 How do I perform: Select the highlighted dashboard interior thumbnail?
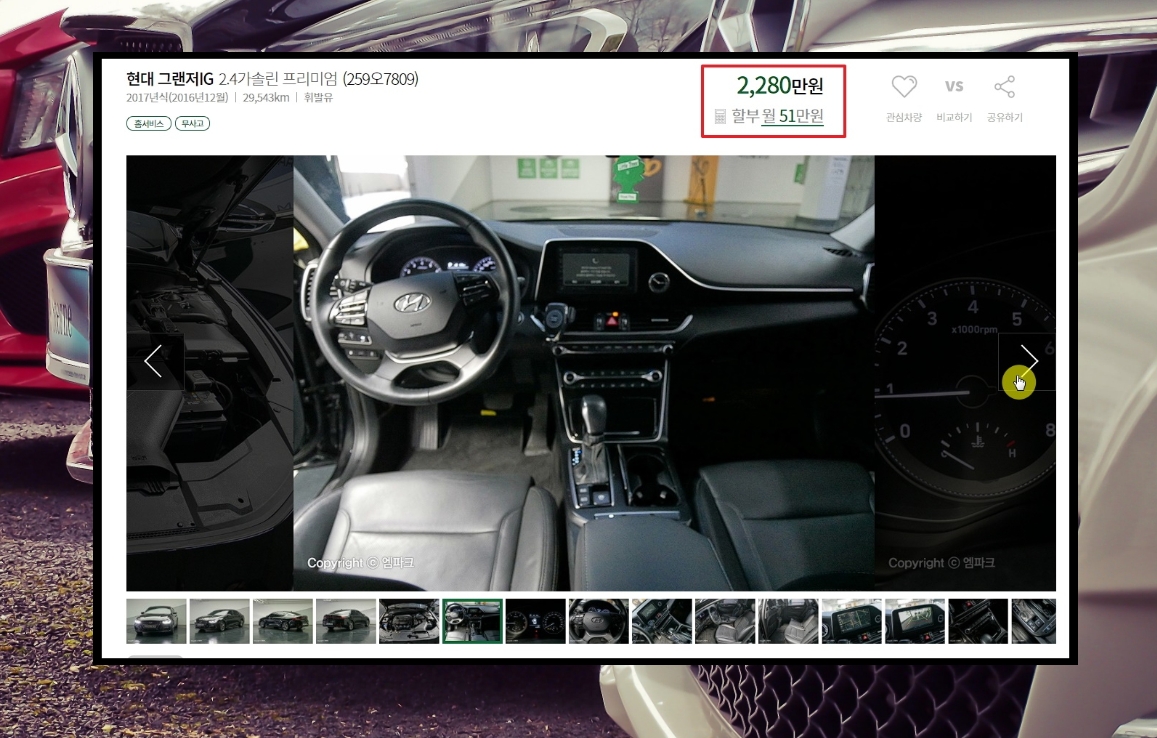472,621
